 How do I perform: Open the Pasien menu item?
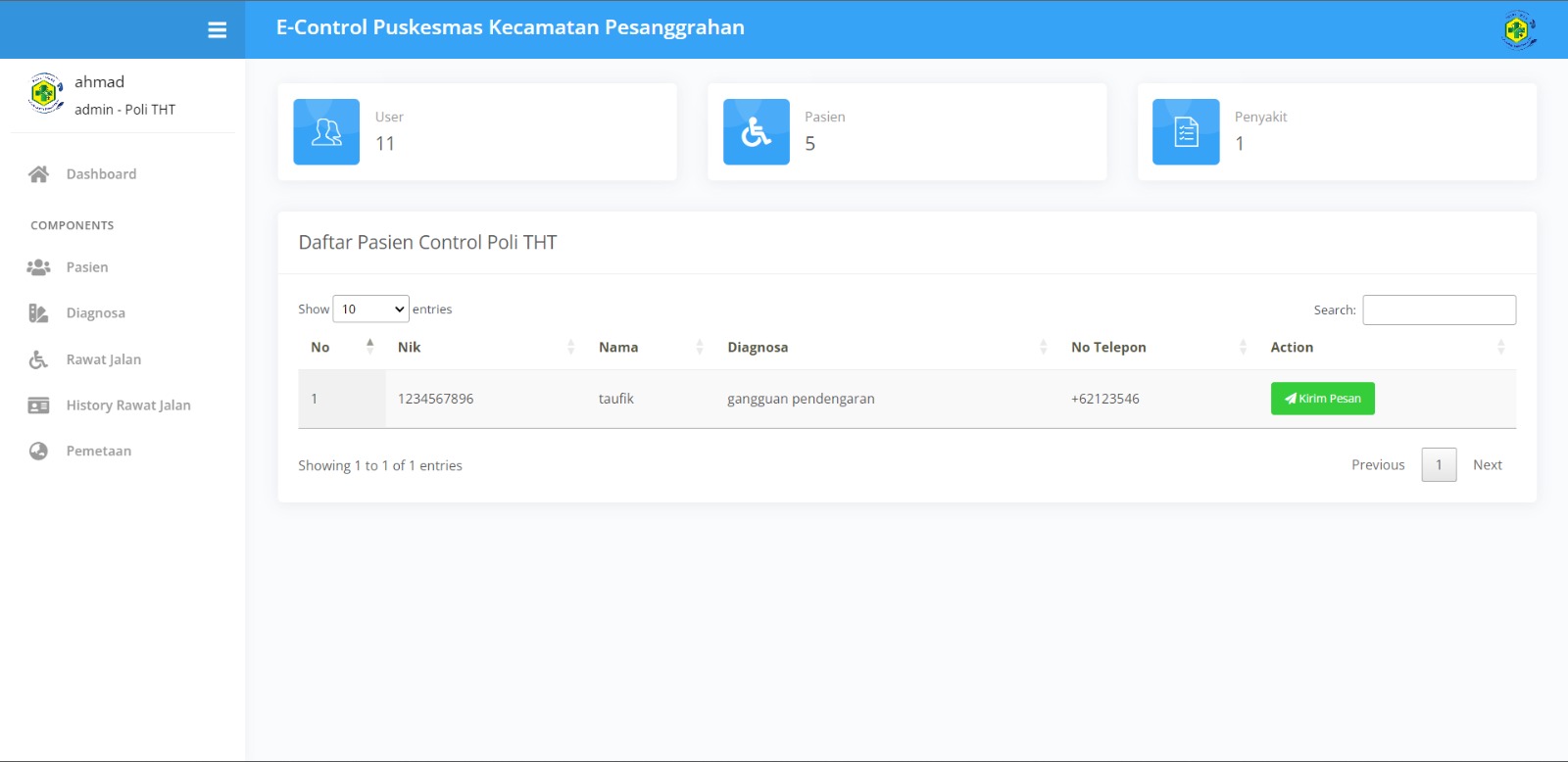click(87, 267)
